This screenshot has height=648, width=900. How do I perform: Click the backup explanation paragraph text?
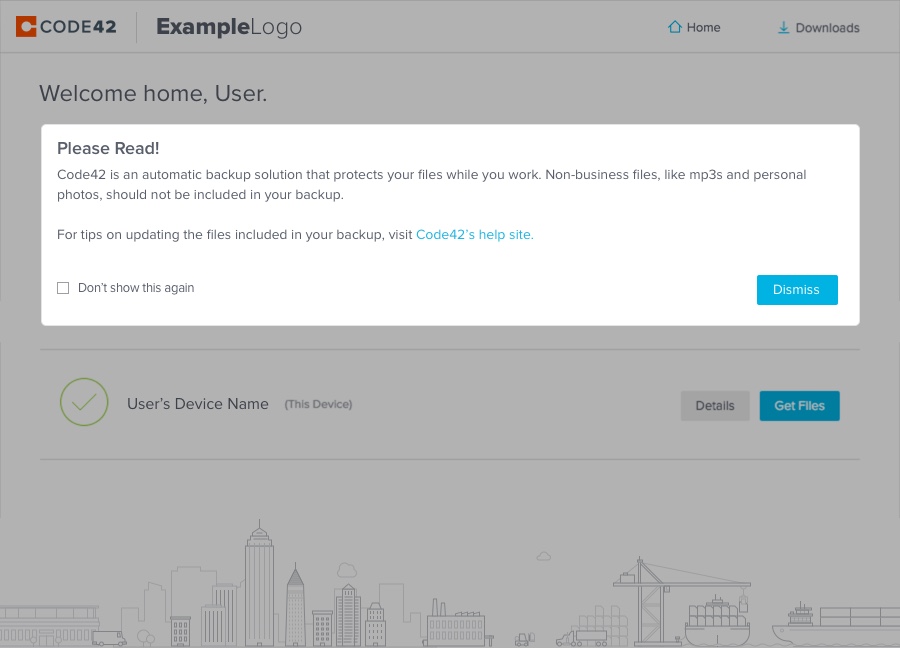430,183
